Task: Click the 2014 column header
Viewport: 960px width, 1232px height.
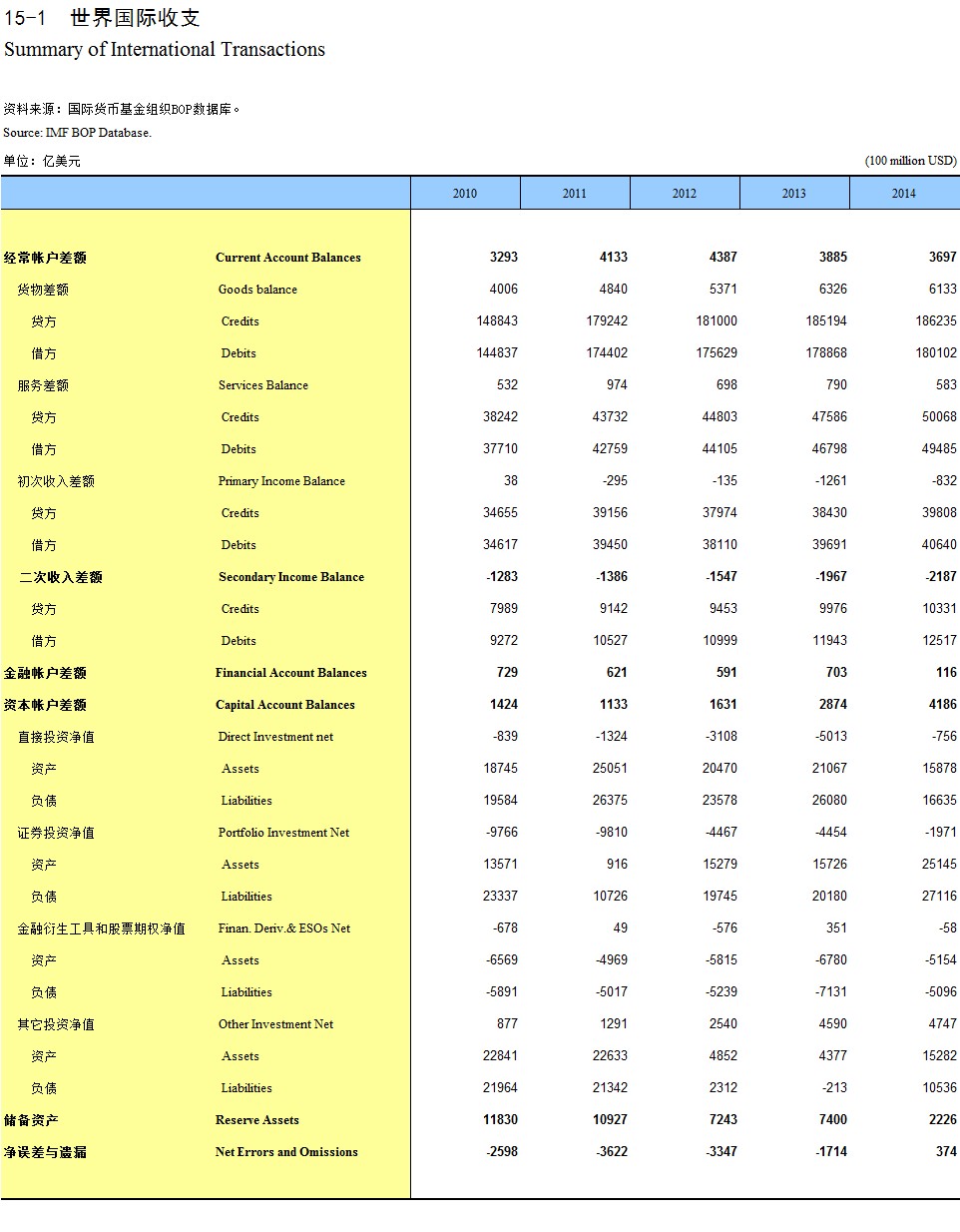Action: [x=904, y=193]
